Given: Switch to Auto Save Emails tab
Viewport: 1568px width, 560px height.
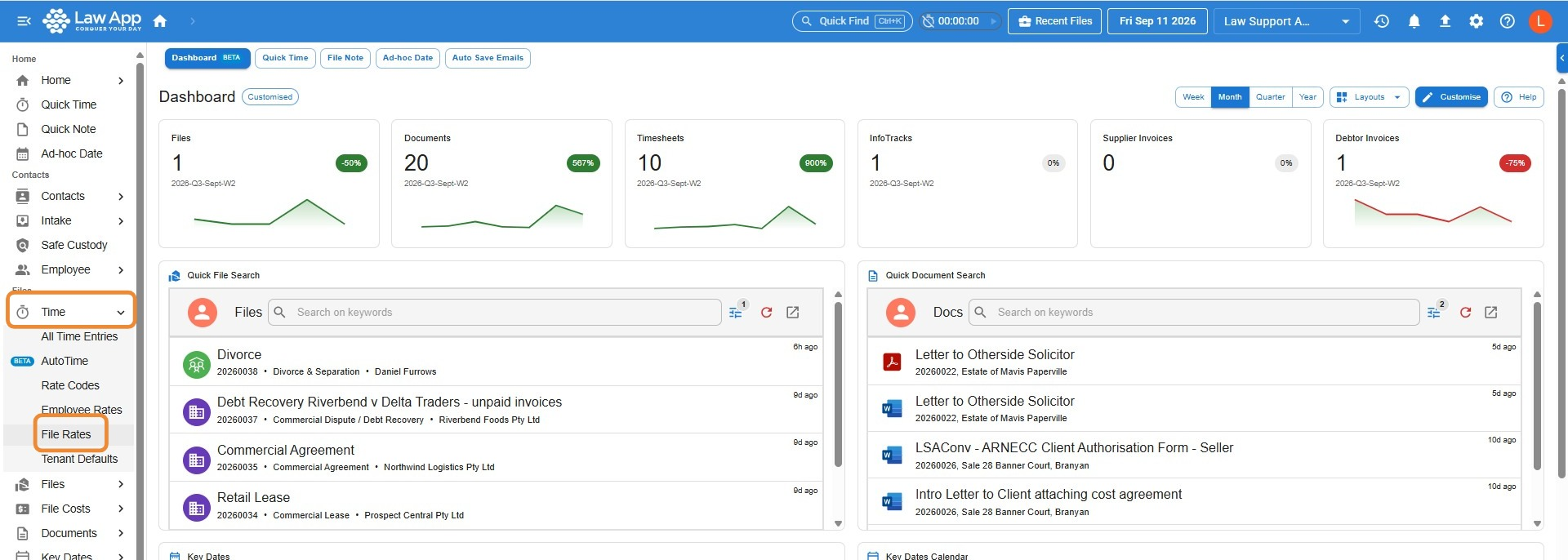Looking at the screenshot, I should coord(488,58).
